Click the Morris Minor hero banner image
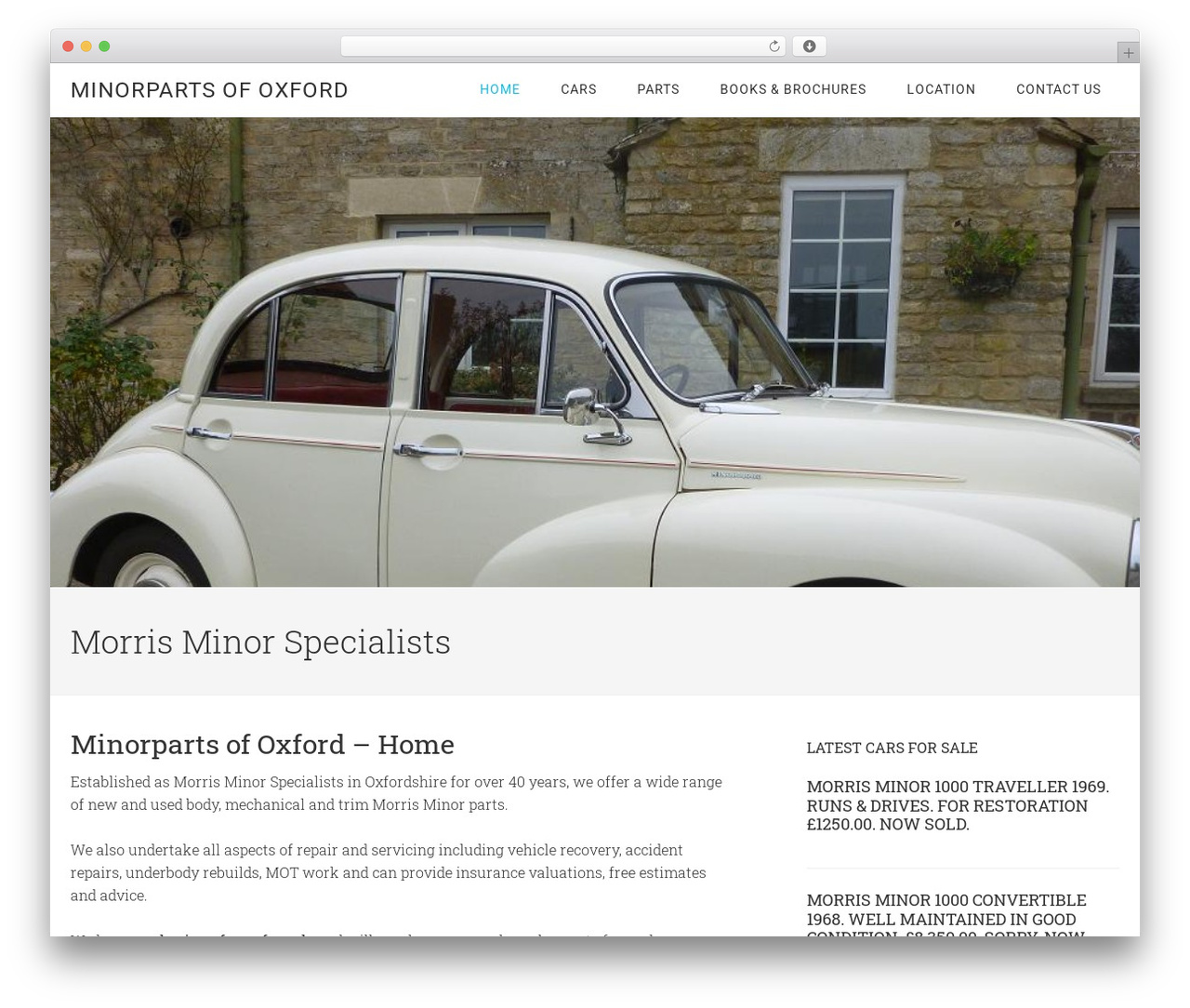Image resolution: width=1190 pixels, height=1008 pixels. coord(595,351)
